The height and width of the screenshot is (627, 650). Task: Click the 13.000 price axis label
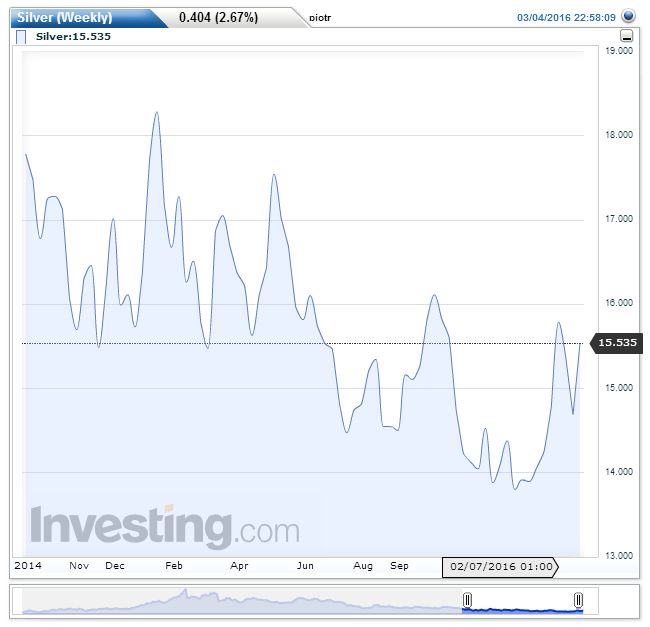[619, 556]
